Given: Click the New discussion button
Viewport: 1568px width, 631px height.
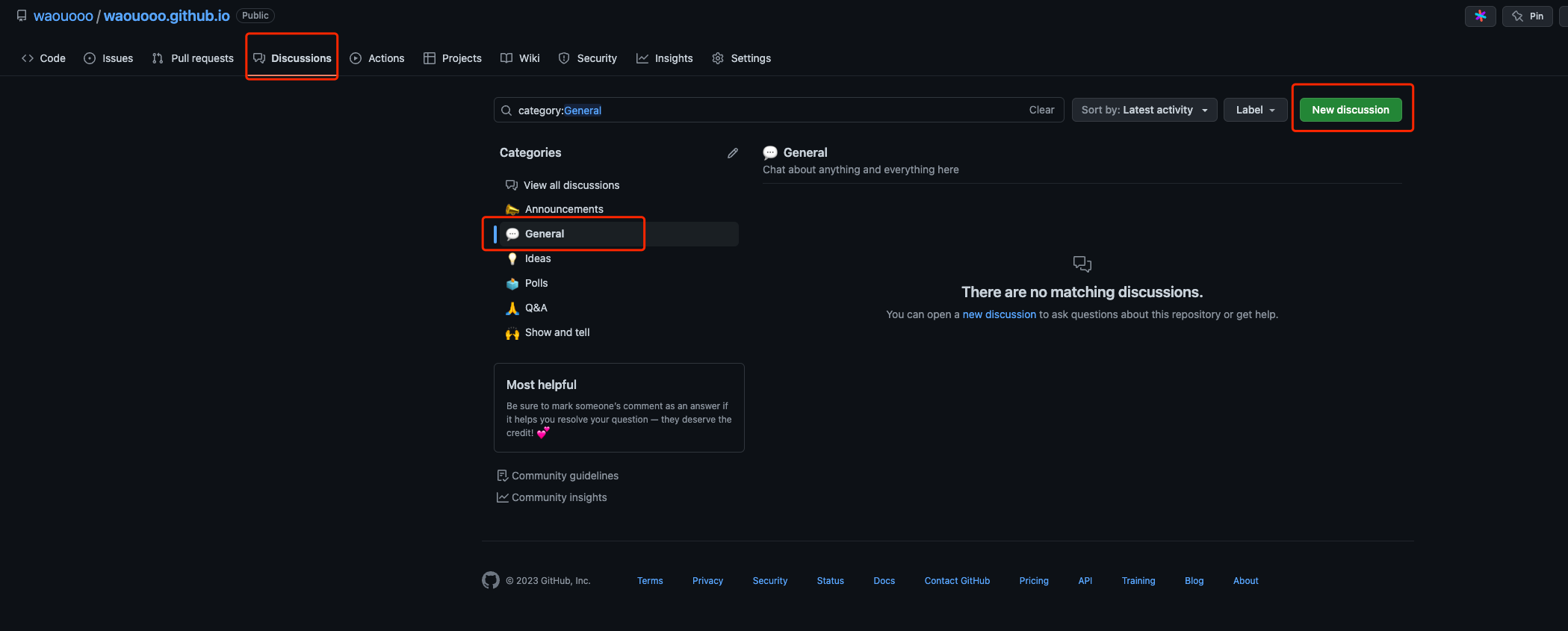Looking at the screenshot, I should 1351,110.
